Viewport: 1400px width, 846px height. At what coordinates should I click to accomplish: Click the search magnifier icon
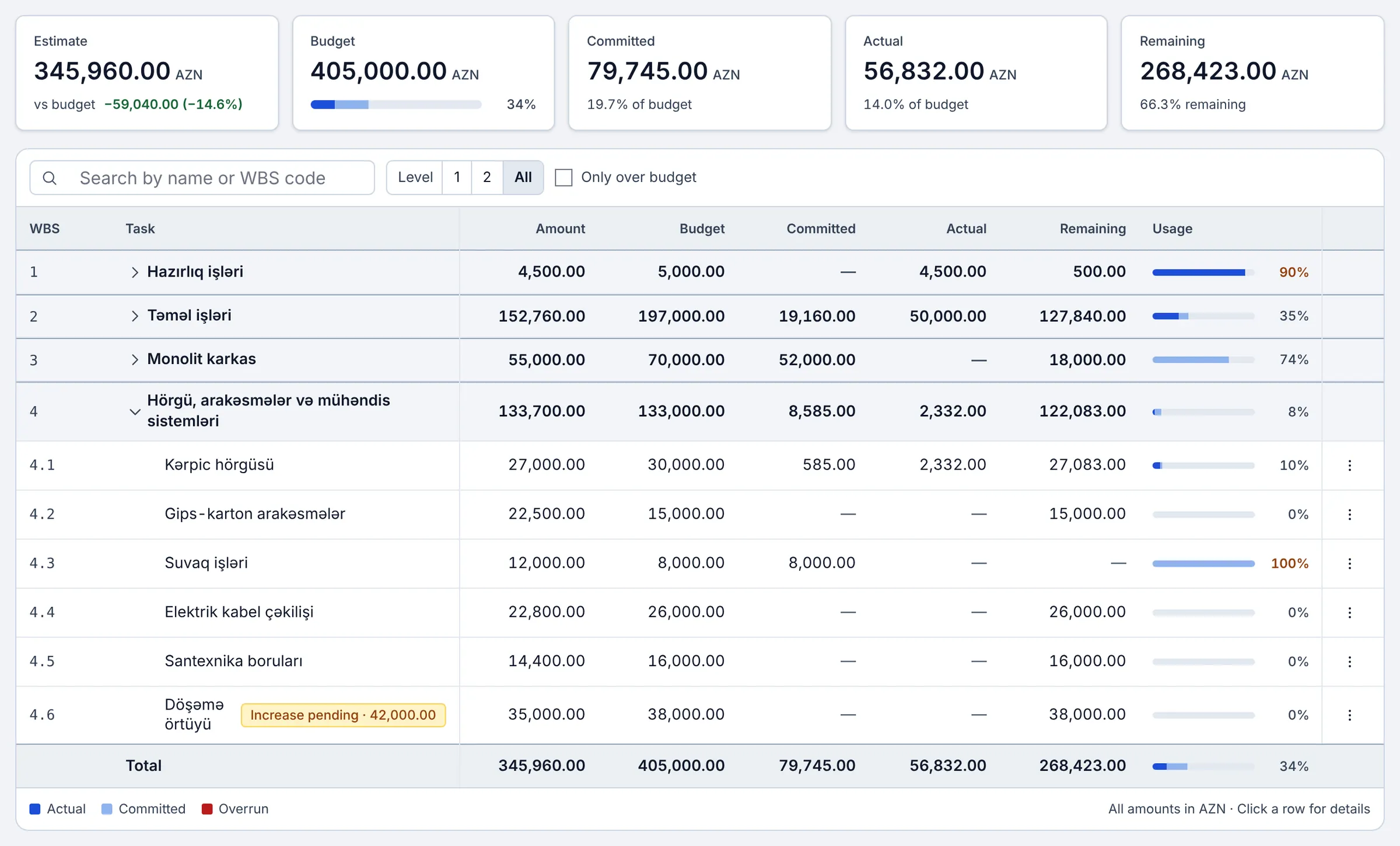50,178
